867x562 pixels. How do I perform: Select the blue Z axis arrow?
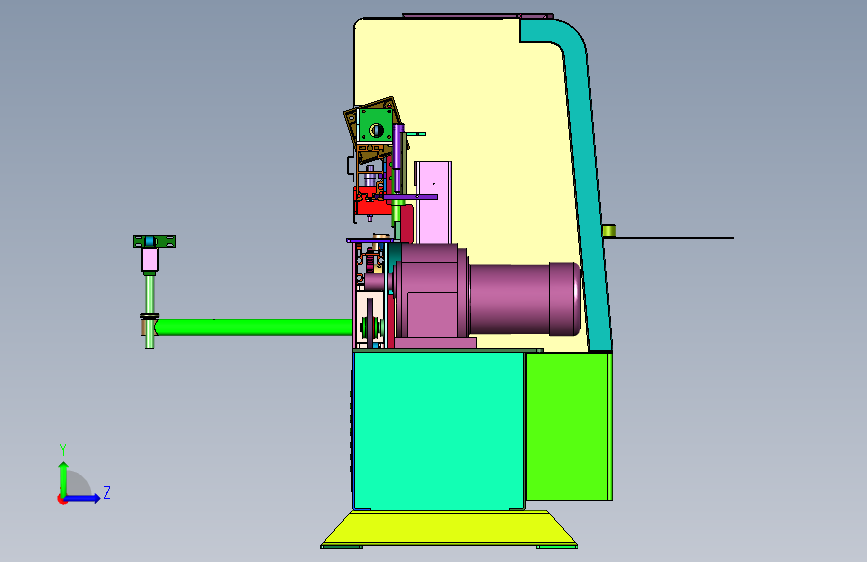(x=83, y=498)
